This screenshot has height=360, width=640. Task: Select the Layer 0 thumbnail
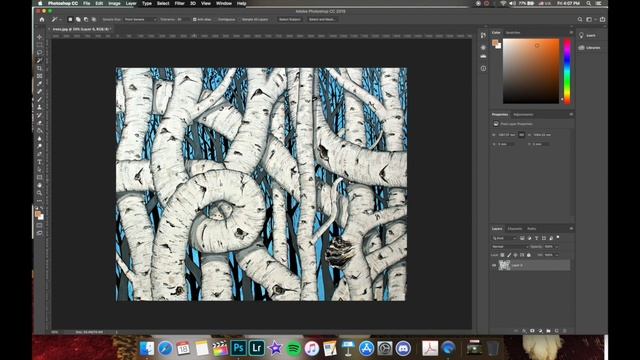click(x=504, y=265)
